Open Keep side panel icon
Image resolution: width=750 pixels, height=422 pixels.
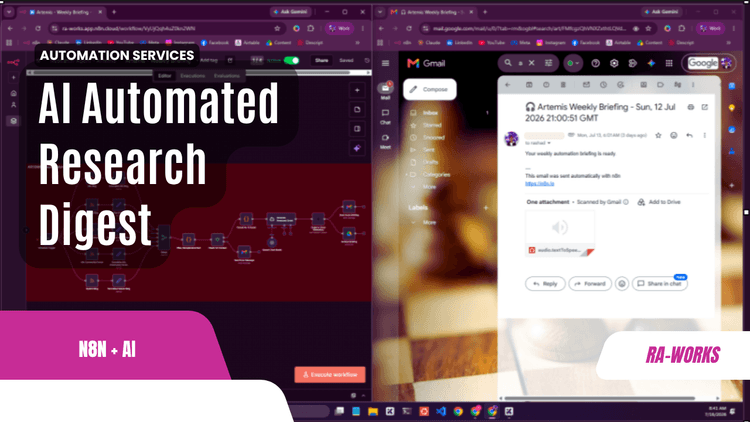pyautogui.click(x=732, y=108)
